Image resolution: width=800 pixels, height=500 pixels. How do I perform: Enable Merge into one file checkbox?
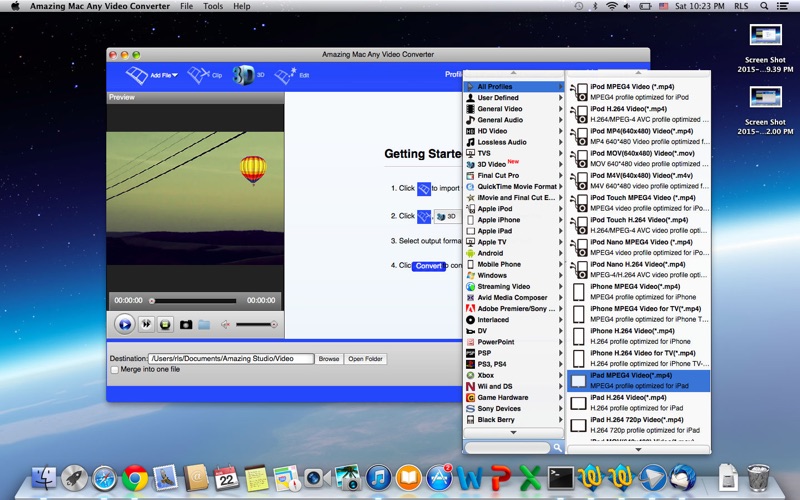click(x=114, y=369)
